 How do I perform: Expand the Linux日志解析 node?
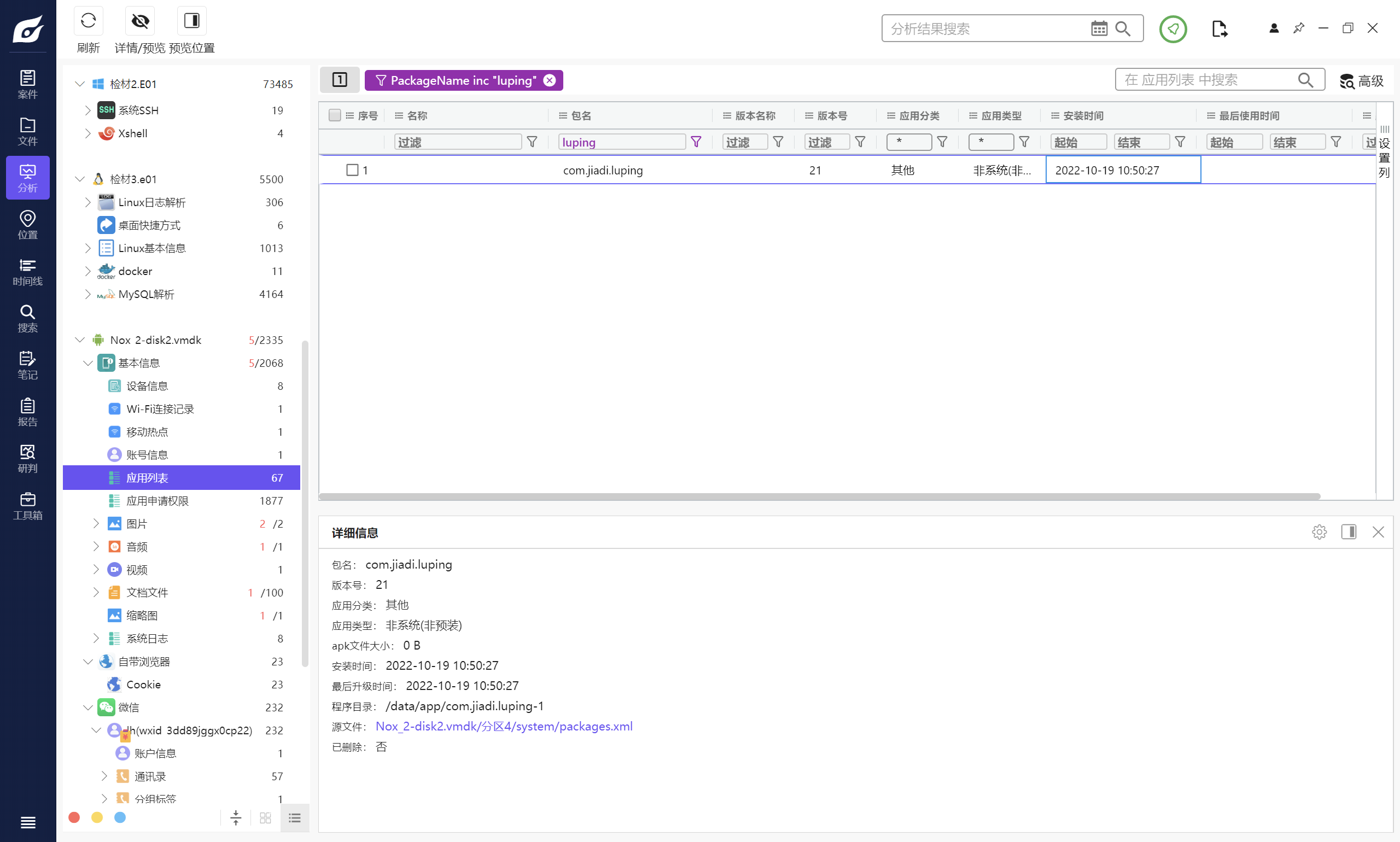(88, 202)
